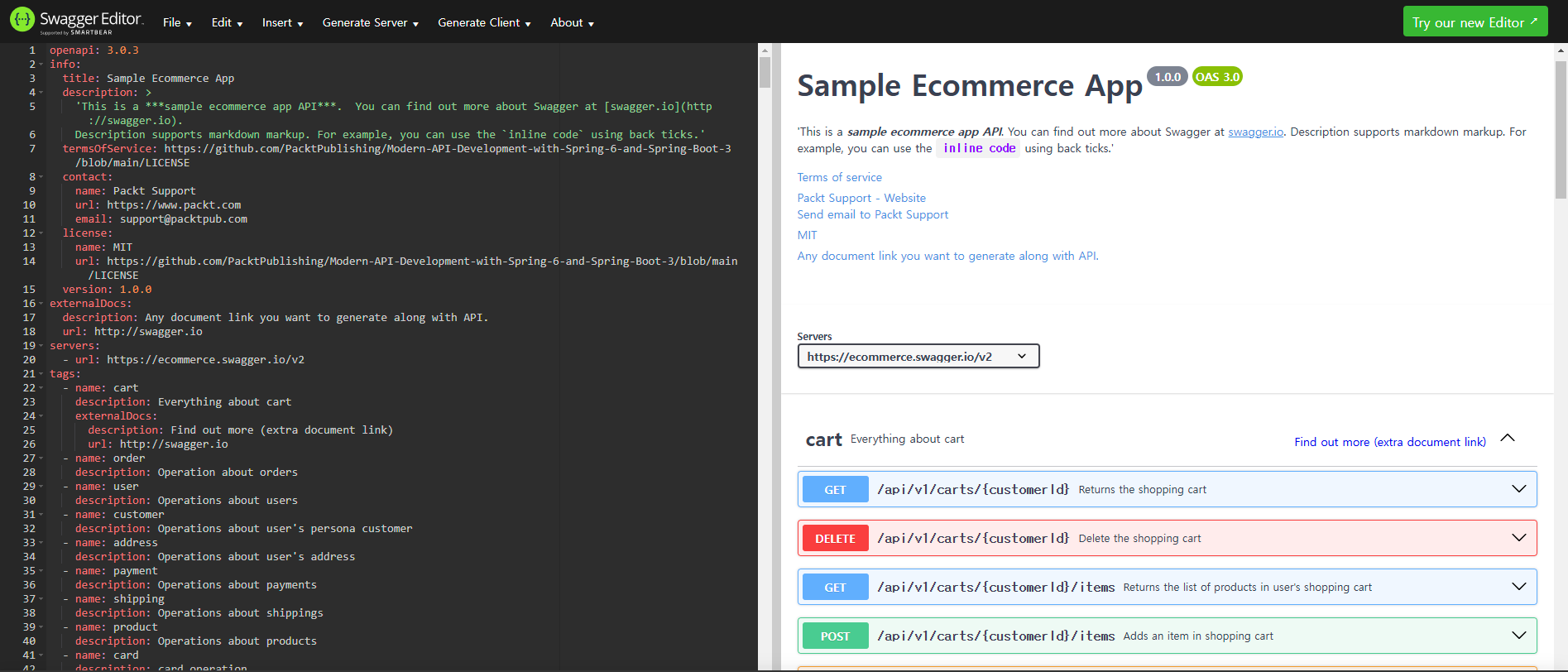
Task: Fold the contact block at line 8
Action: [41, 177]
